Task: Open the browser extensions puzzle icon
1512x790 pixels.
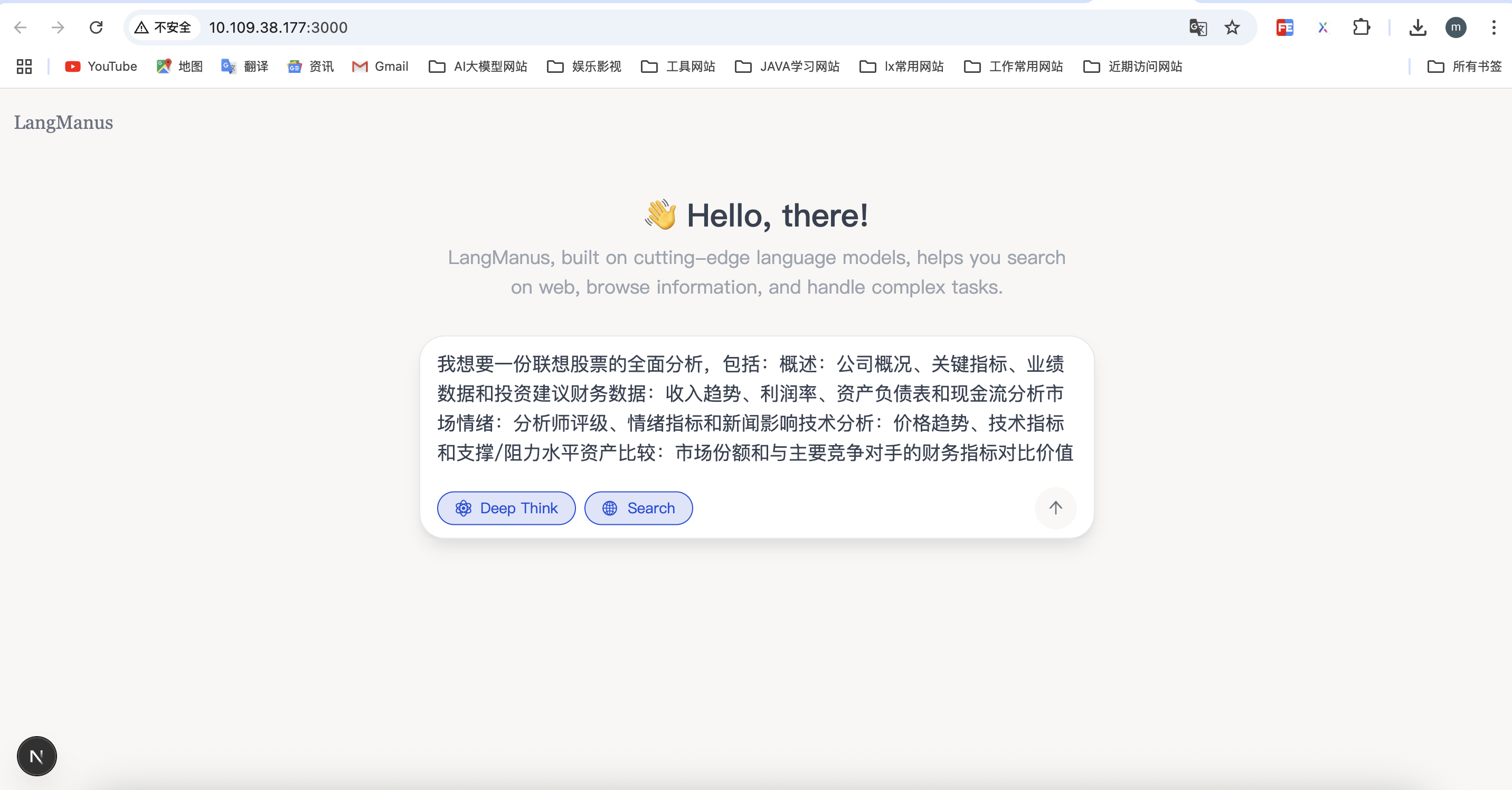Action: (x=1361, y=27)
